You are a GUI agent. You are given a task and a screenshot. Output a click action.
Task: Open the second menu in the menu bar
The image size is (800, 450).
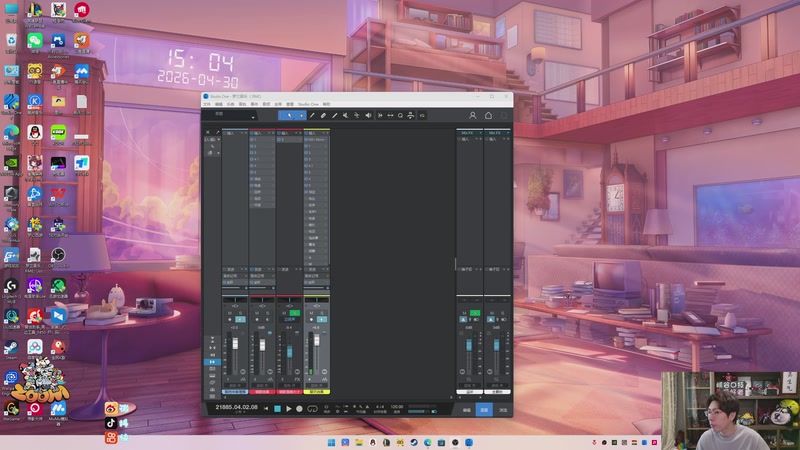[219, 104]
